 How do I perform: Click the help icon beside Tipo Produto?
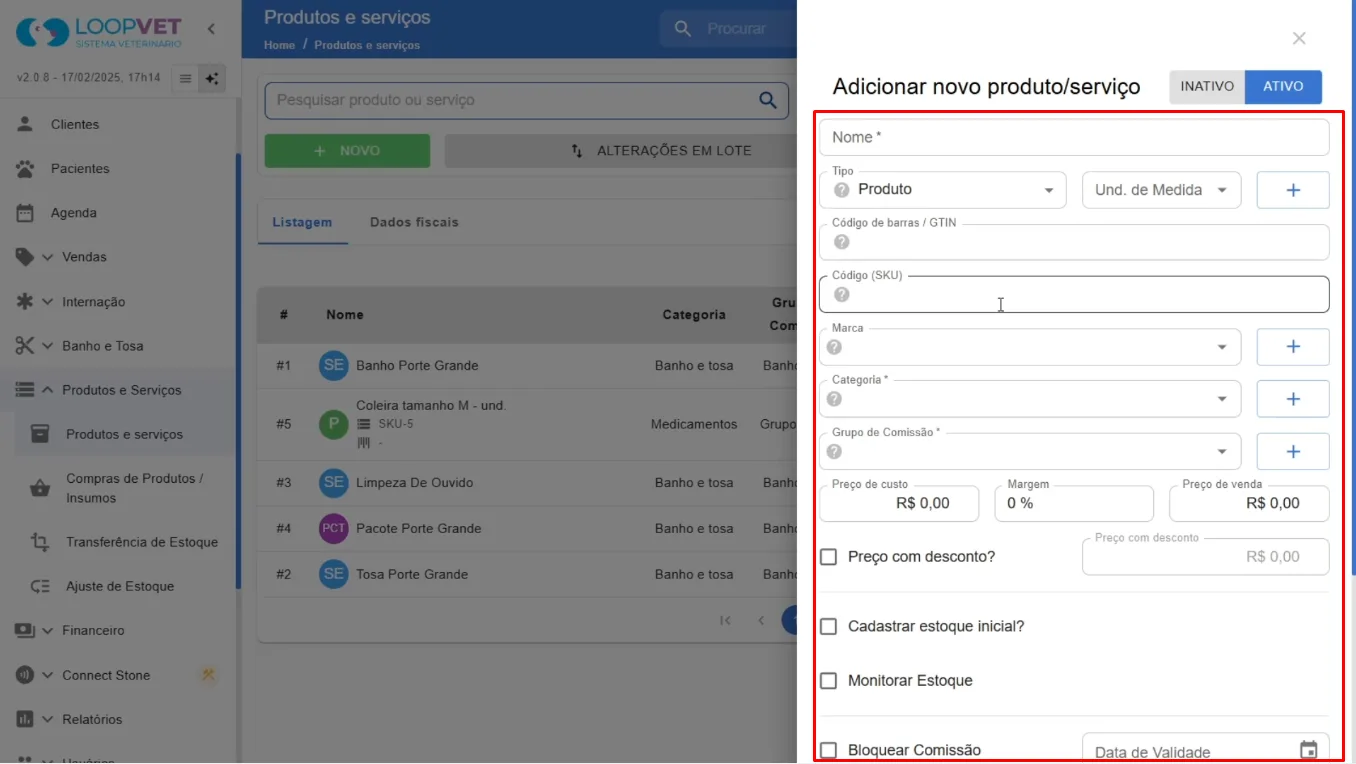841,190
